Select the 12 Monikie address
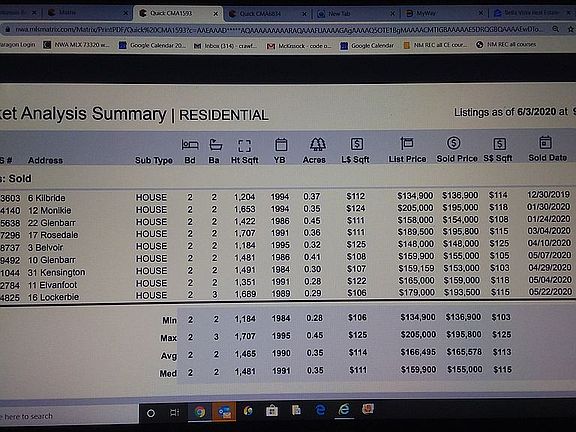Screen dimensions: 576x432 pyautogui.click(x=50, y=210)
